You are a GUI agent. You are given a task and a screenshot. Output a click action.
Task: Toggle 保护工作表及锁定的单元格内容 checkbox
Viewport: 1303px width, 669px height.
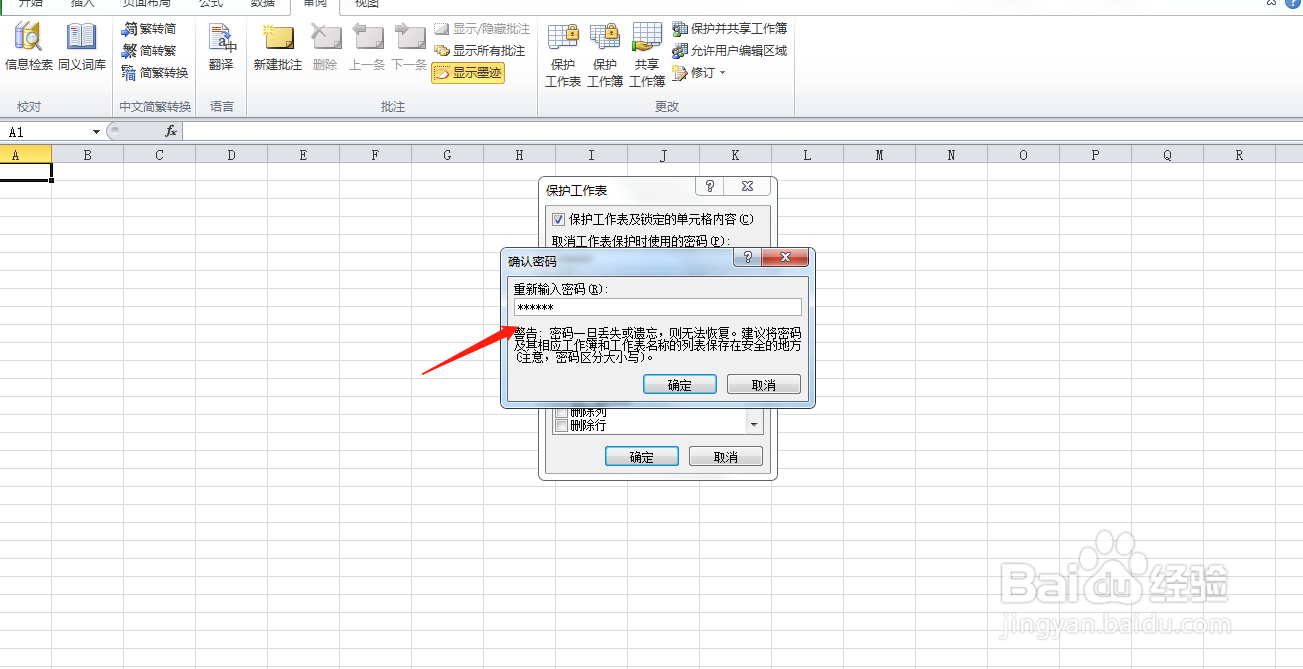tap(559, 219)
